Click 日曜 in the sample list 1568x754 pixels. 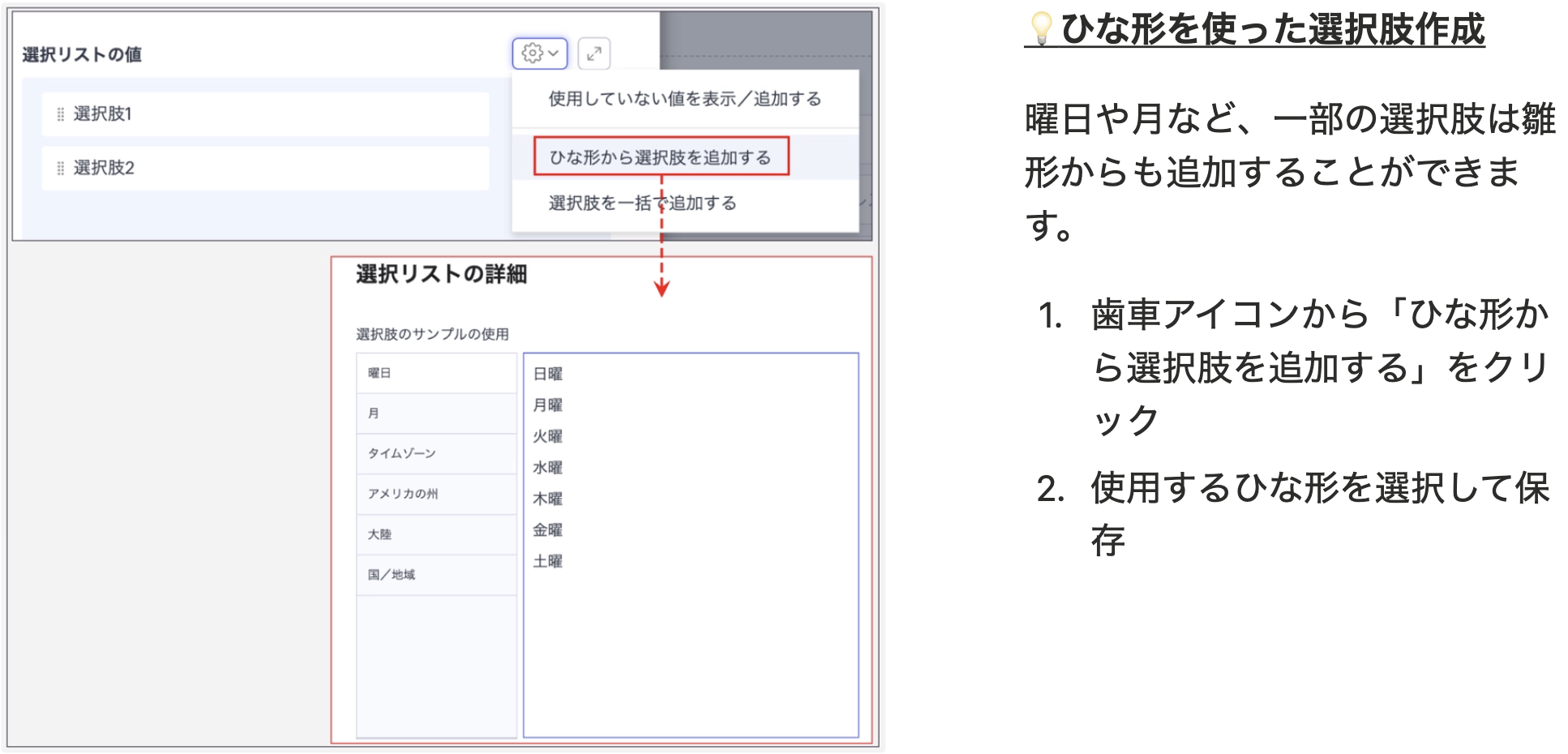547,374
